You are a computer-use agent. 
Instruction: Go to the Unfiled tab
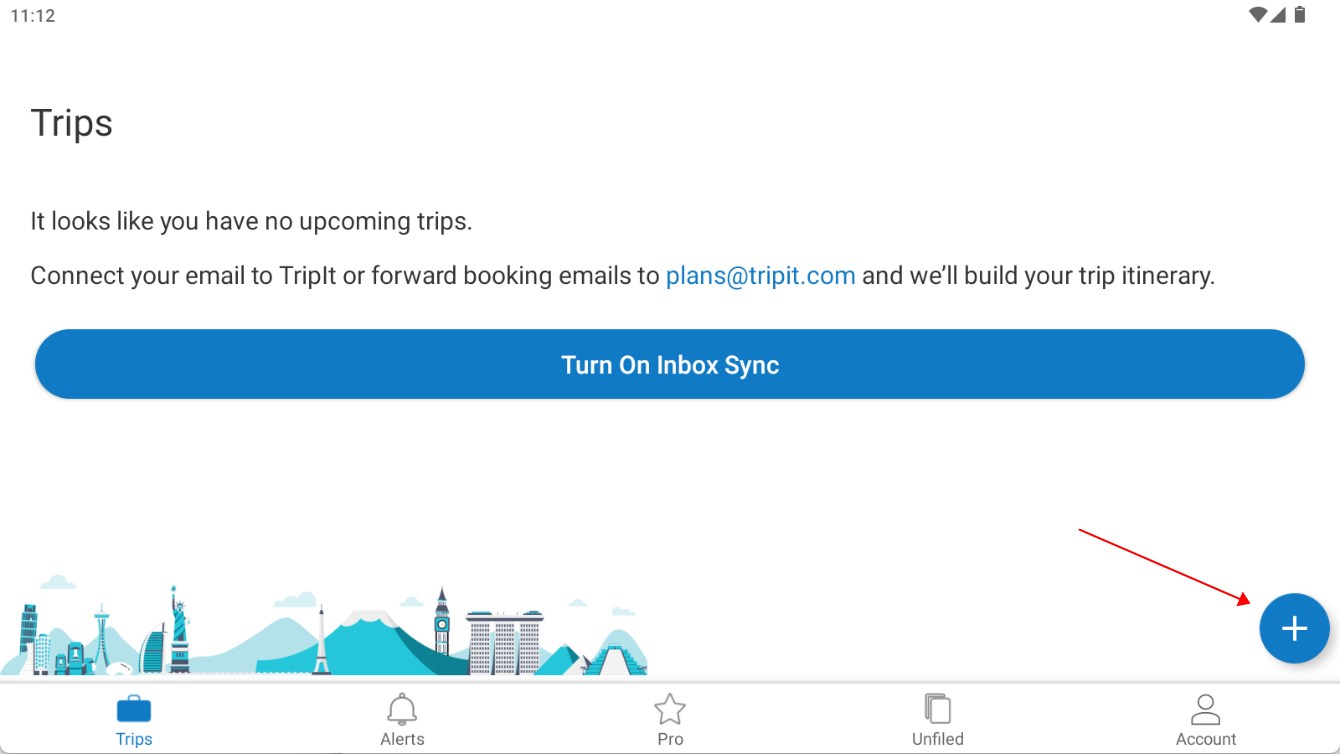click(938, 720)
